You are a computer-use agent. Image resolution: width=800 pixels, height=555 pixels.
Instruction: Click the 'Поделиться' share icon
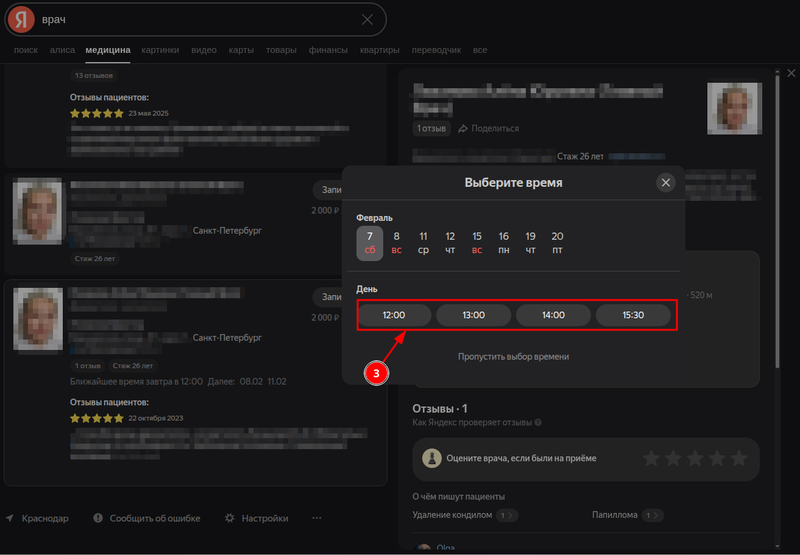[x=463, y=129]
